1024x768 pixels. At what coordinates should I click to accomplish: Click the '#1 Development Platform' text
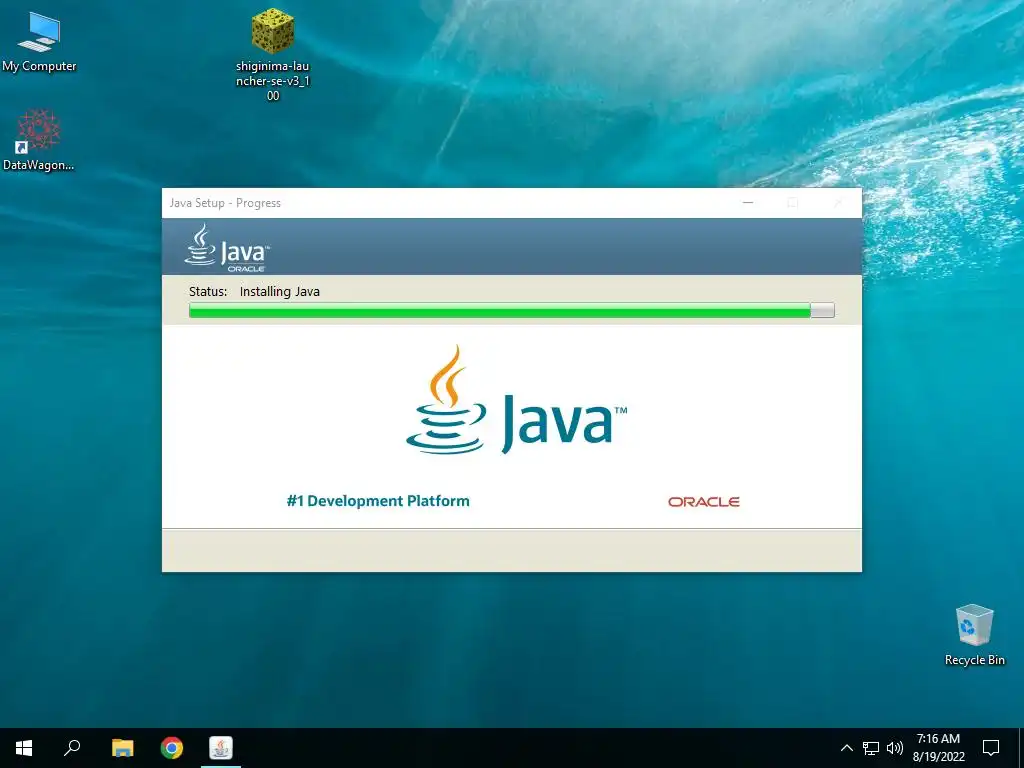[x=378, y=501]
